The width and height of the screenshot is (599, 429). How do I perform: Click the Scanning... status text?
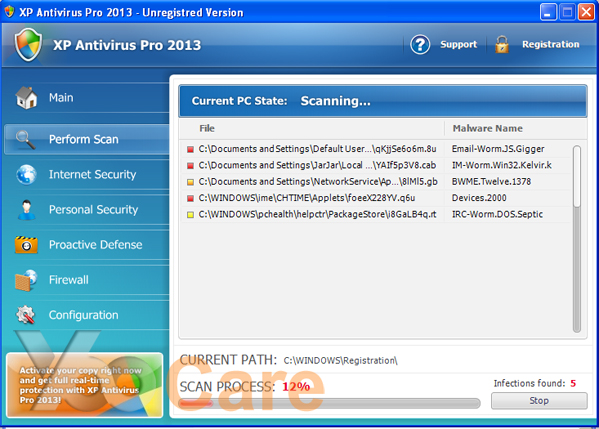(x=335, y=101)
